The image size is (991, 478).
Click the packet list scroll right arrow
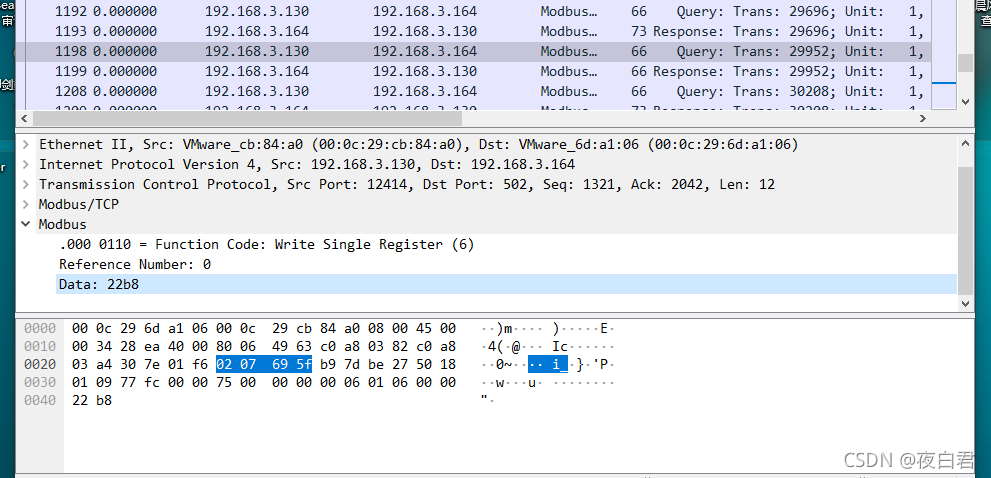point(923,118)
